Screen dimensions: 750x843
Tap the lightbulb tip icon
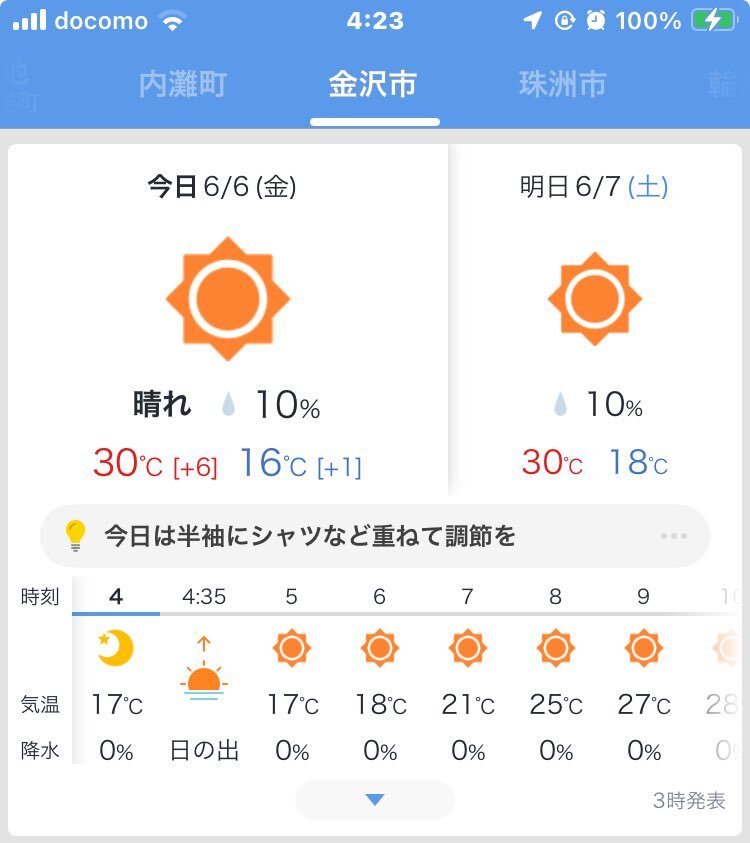point(75,535)
